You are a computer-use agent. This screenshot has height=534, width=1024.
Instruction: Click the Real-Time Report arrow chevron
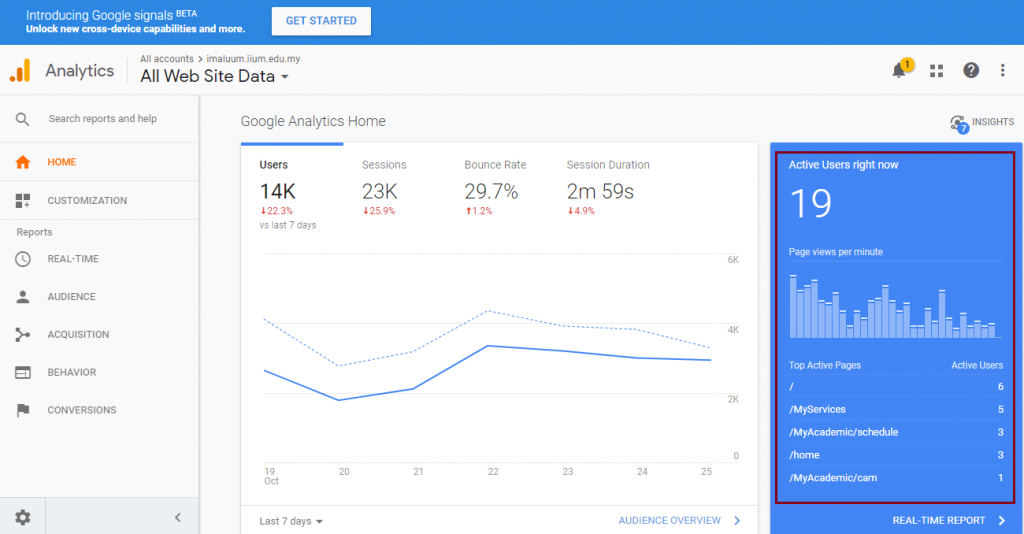pyautogui.click(x=1002, y=520)
